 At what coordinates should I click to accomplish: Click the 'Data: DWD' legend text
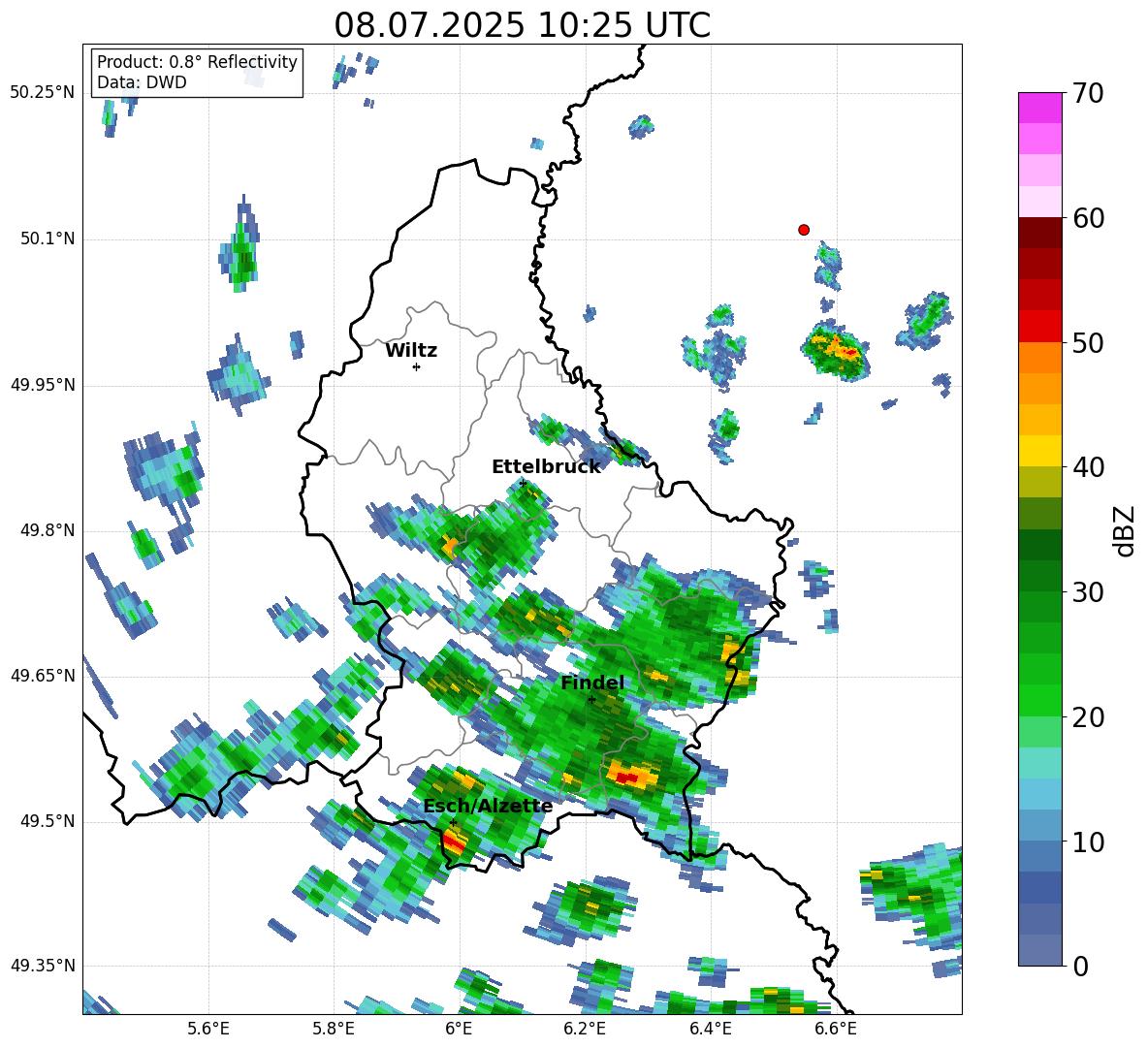tap(142, 82)
